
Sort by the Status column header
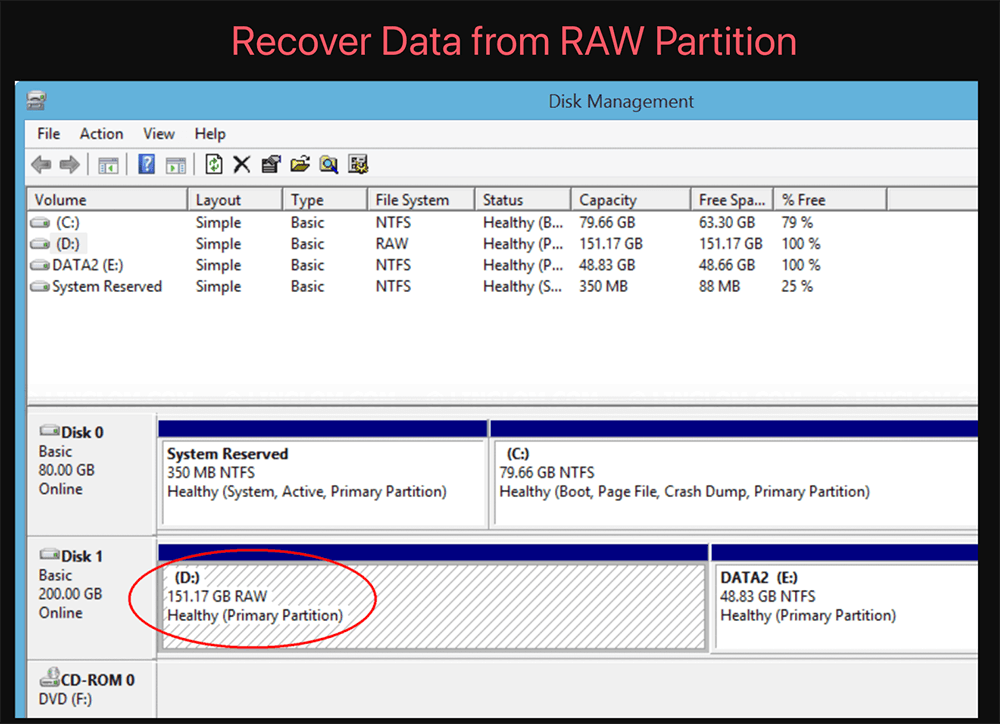[522, 200]
